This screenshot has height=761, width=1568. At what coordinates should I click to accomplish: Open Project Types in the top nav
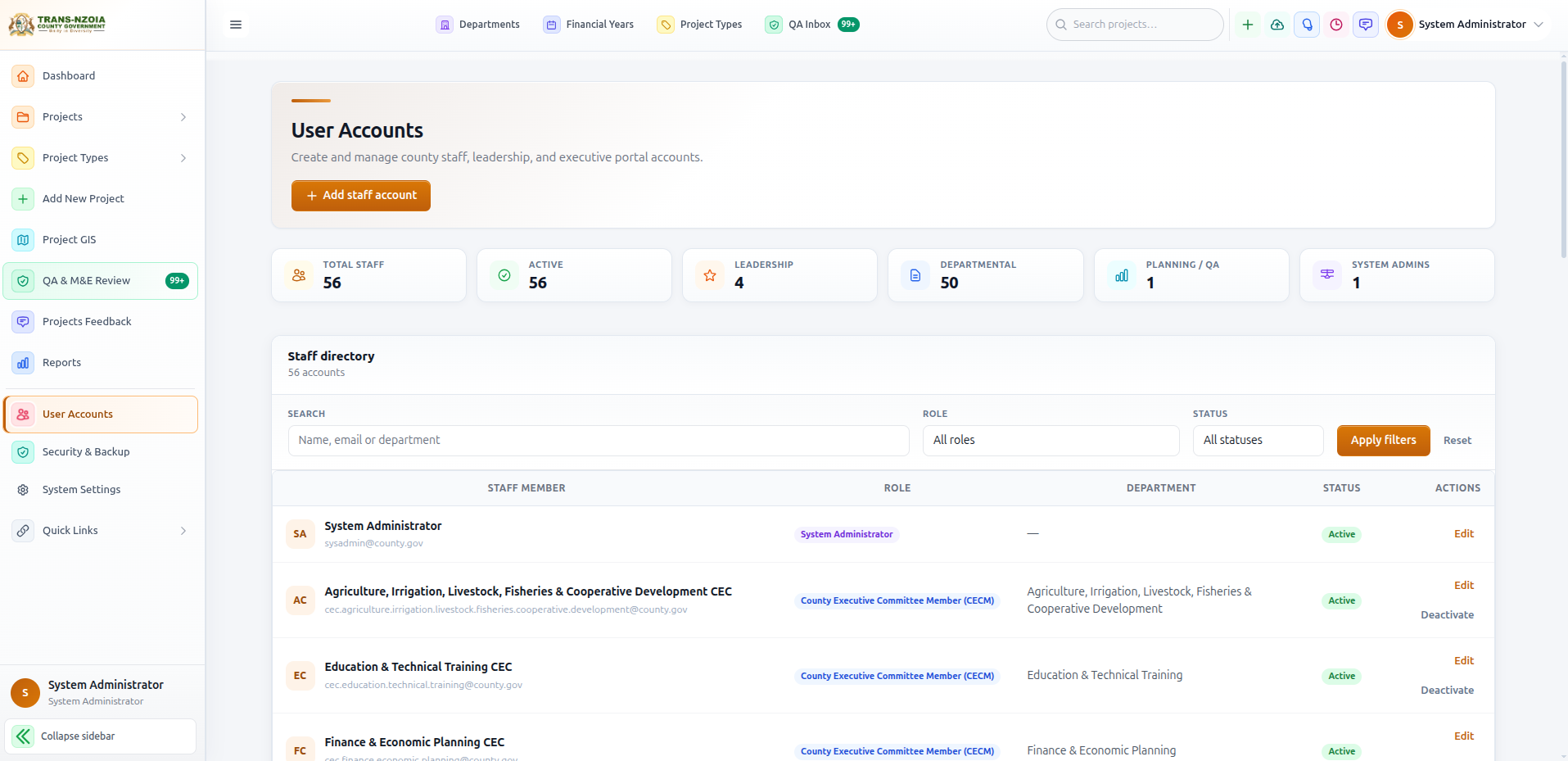pyautogui.click(x=700, y=25)
